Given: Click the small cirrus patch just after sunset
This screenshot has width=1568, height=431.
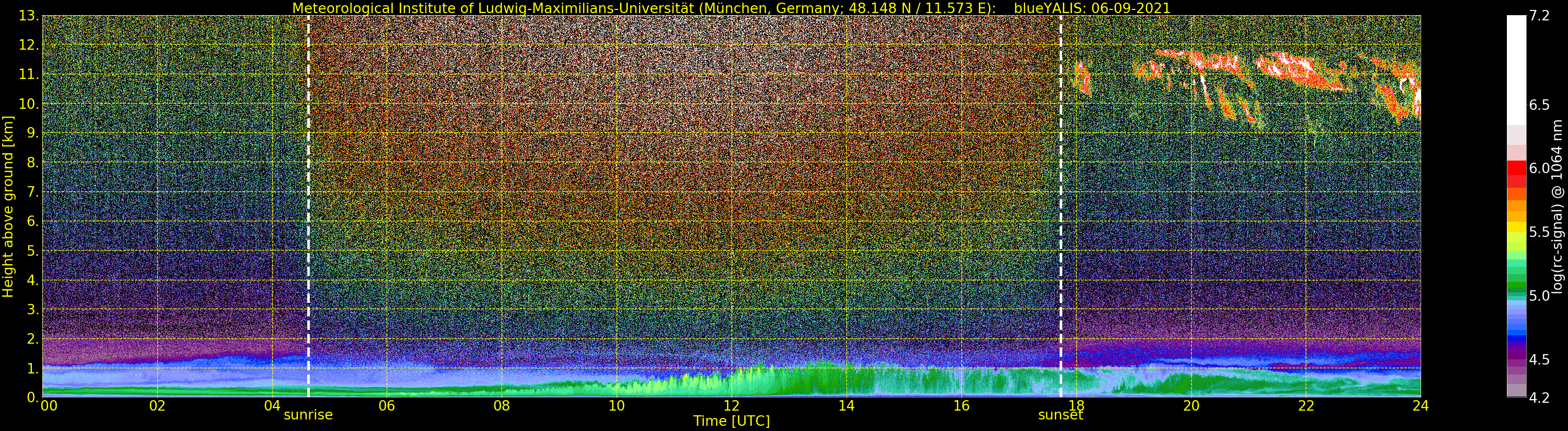Looking at the screenshot, I should click(x=1082, y=77).
